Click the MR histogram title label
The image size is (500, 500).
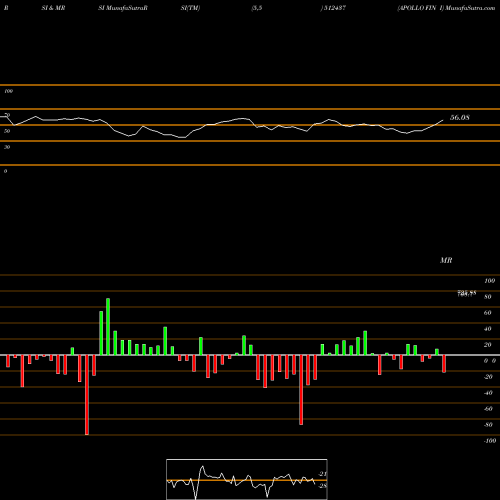click(446, 260)
